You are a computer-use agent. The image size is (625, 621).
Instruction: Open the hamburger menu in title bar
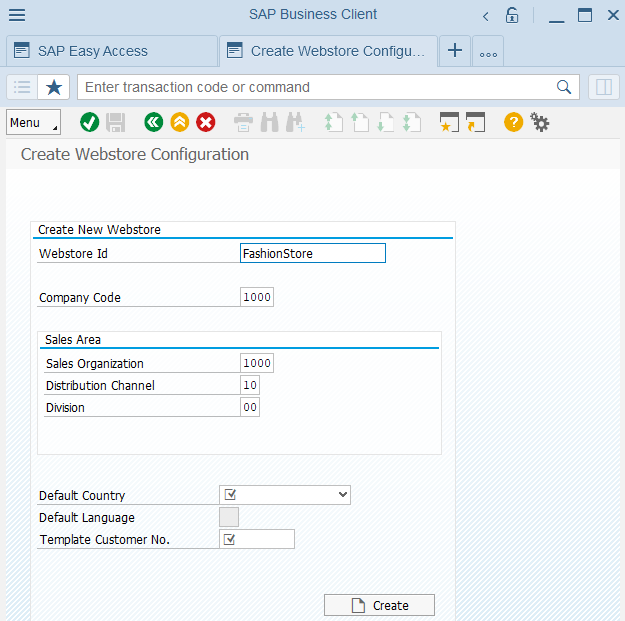(x=17, y=15)
